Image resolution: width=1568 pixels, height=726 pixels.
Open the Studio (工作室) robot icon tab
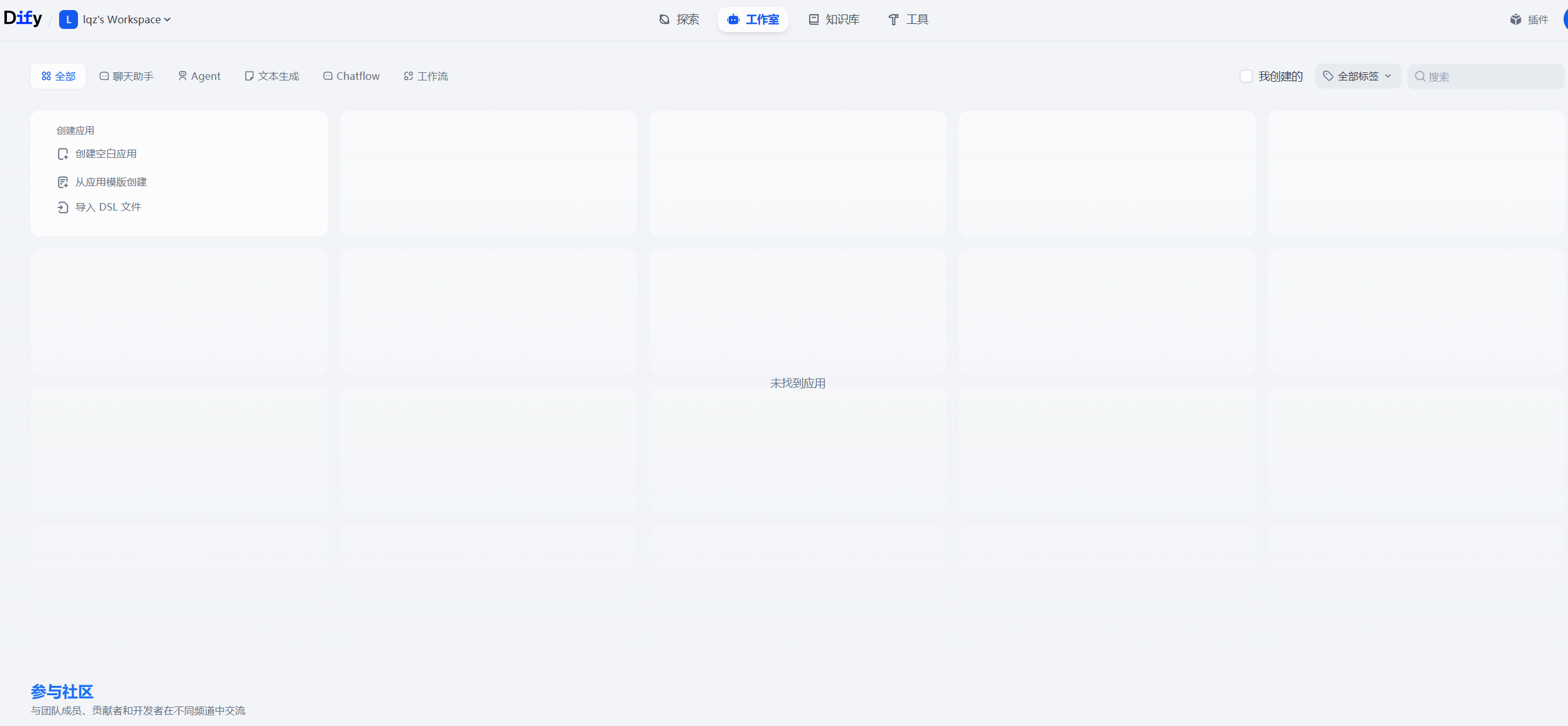click(x=733, y=19)
